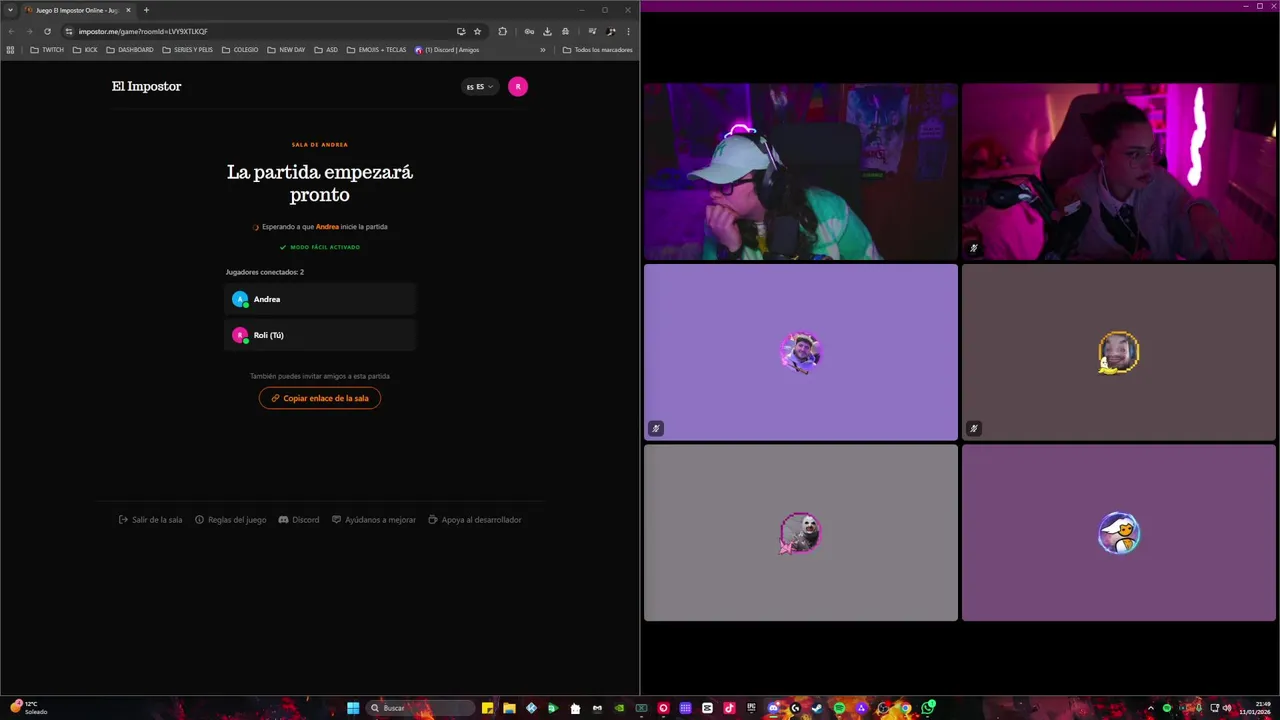The width and height of the screenshot is (1280, 720).
Task: Click the site info icon in address bar
Action: 69,31
